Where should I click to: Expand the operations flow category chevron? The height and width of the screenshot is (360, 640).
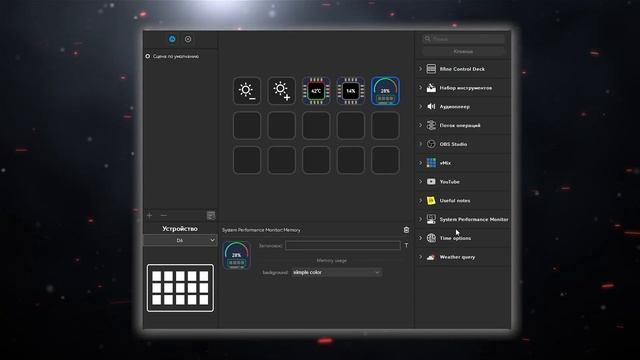pyautogui.click(x=420, y=125)
